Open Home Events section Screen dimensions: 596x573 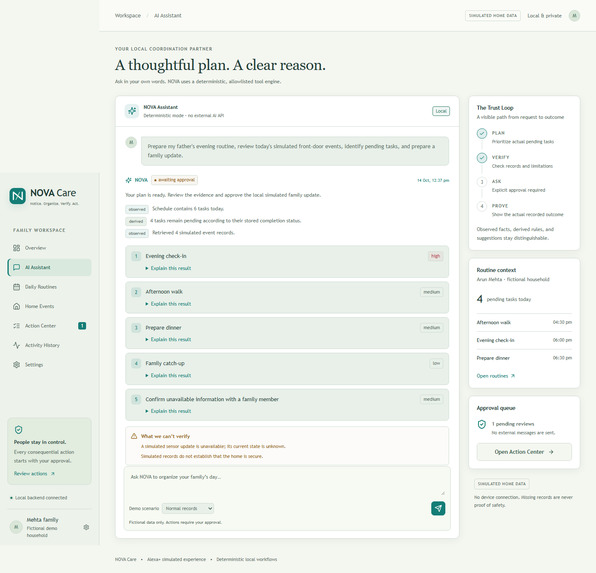[x=49, y=306]
